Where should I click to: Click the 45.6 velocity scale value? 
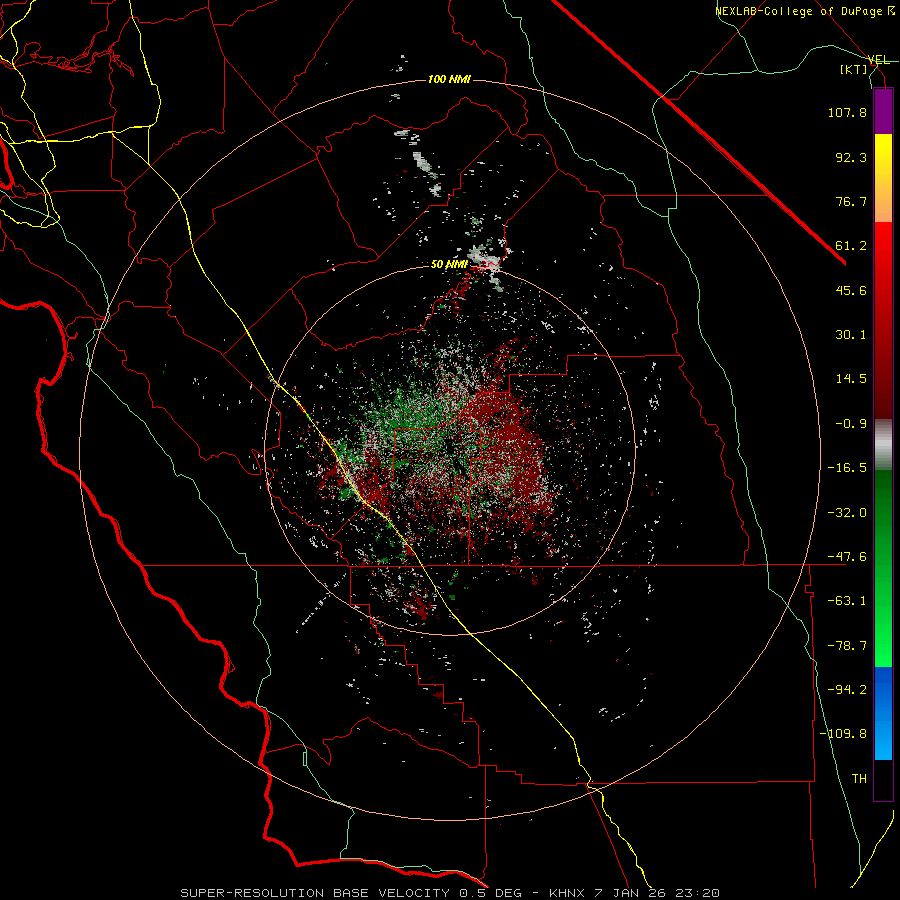(x=851, y=290)
